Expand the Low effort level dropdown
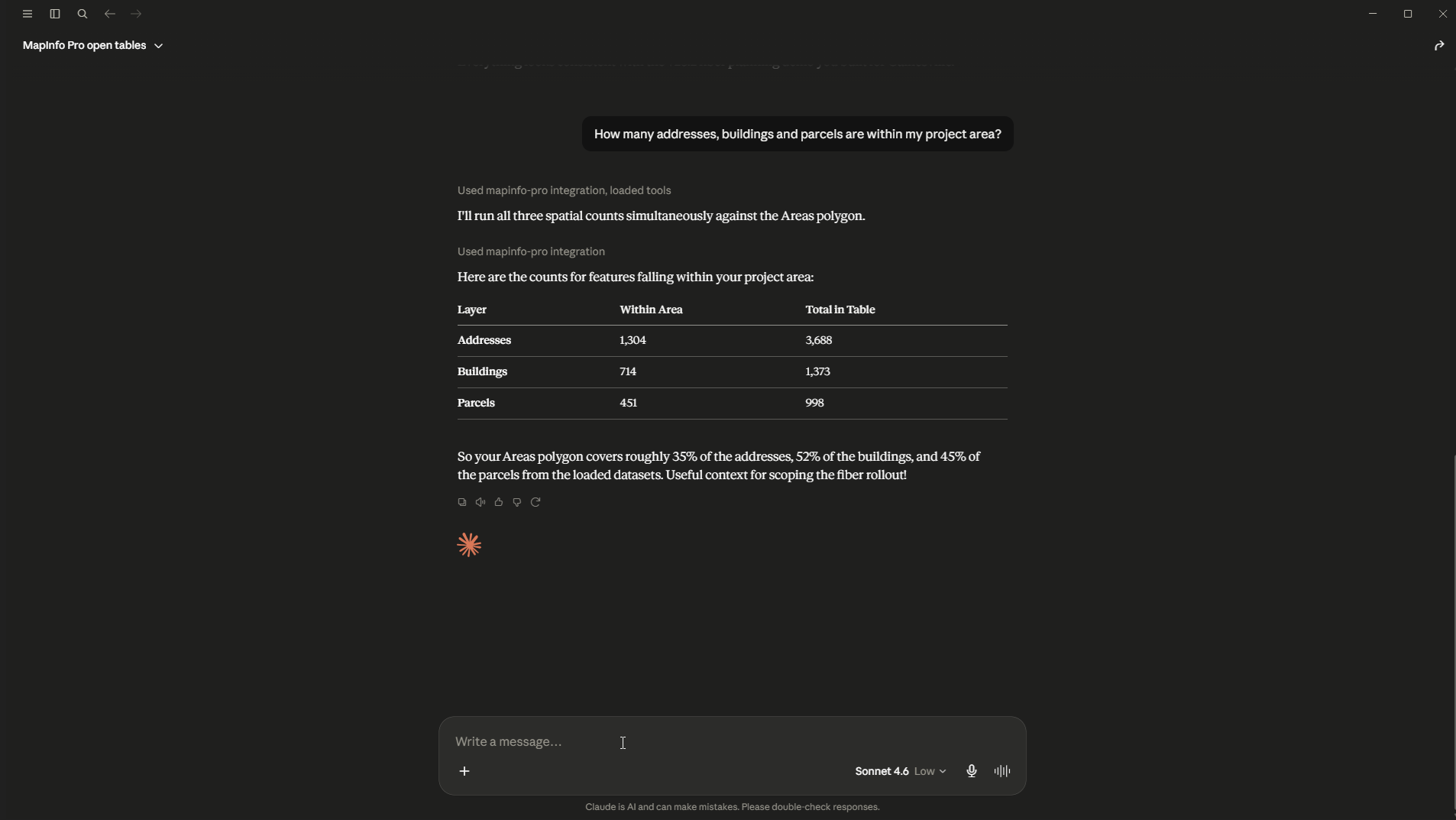1456x820 pixels. (x=930, y=771)
